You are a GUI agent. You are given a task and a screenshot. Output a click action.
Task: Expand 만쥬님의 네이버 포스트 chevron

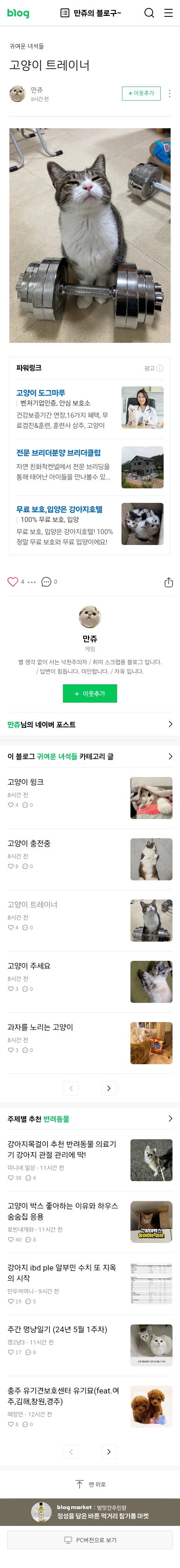(x=170, y=724)
